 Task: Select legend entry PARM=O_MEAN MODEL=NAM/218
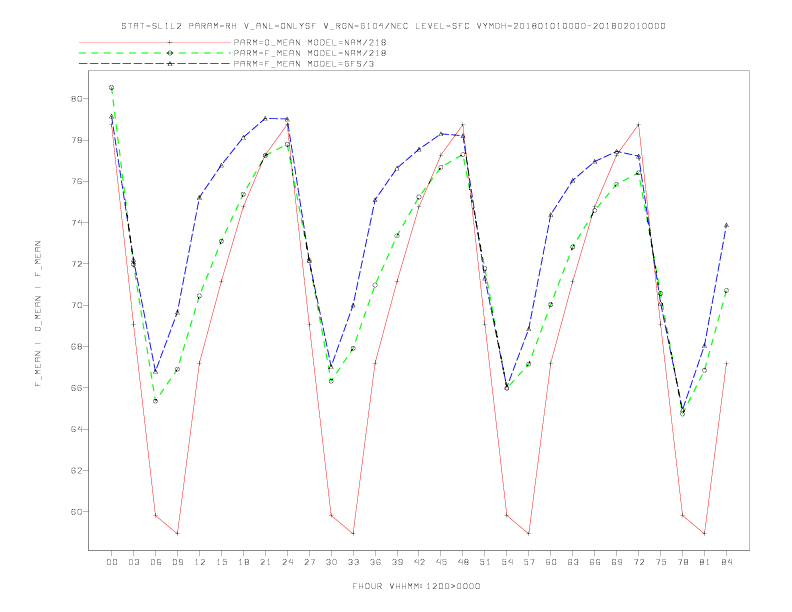click(310, 42)
